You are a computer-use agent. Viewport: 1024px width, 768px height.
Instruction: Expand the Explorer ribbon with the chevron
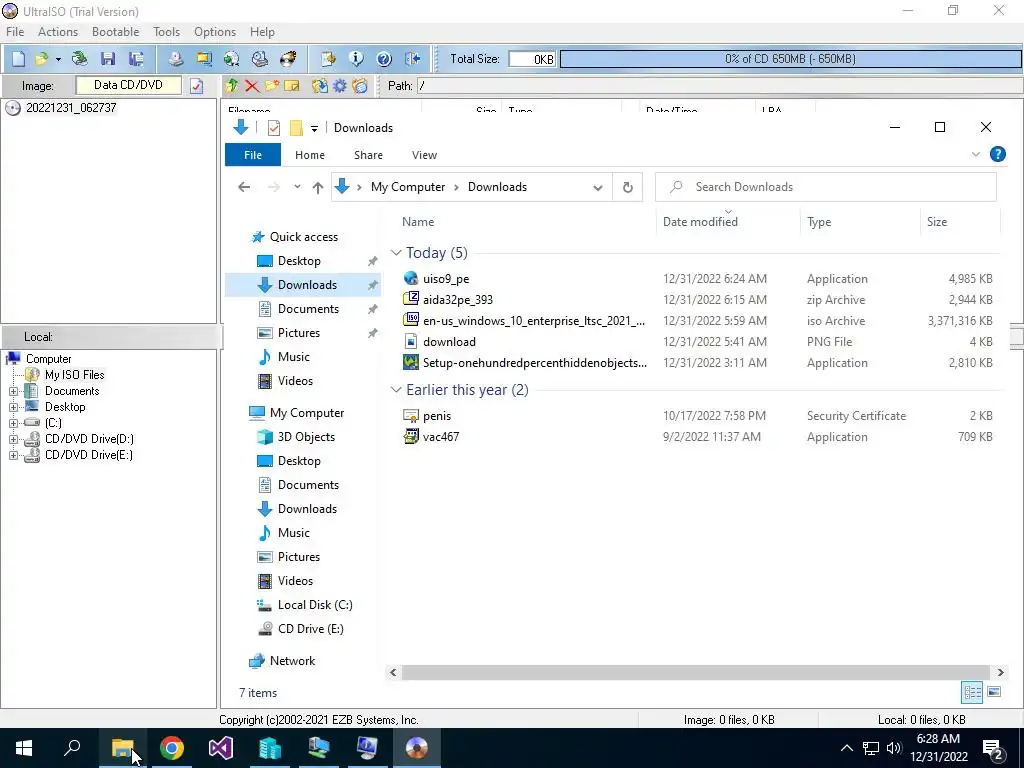click(976, 155)
